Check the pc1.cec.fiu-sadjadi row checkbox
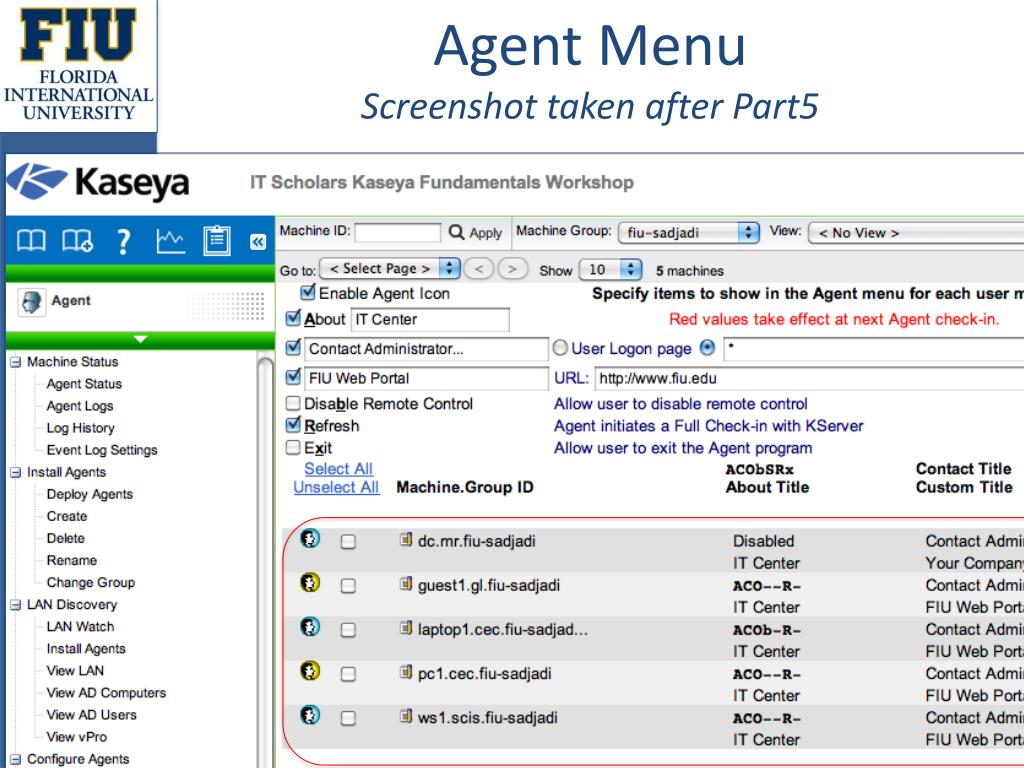 [348, 674]
